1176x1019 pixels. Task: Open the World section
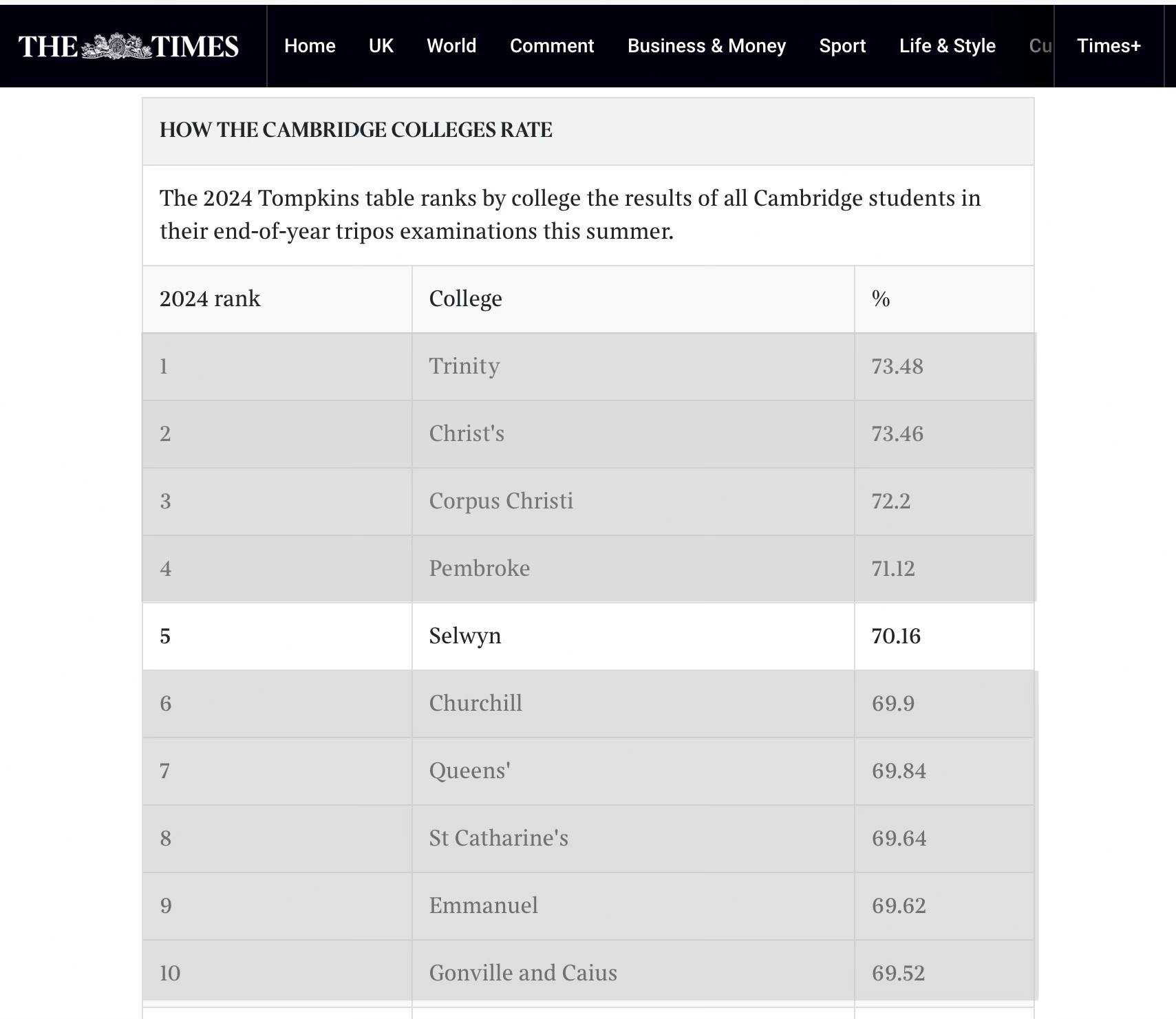point(451,46)
